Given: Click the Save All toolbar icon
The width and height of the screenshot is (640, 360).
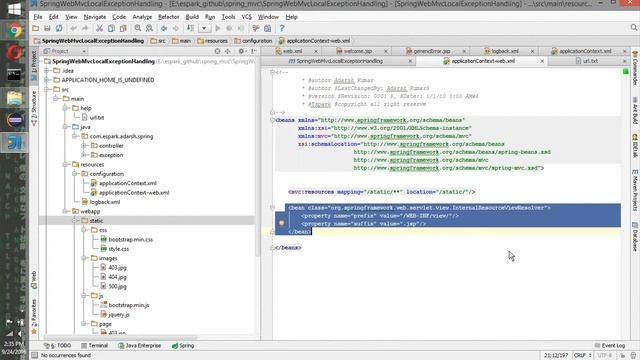Looking at the screenshot, I should [x=47, y=28].
